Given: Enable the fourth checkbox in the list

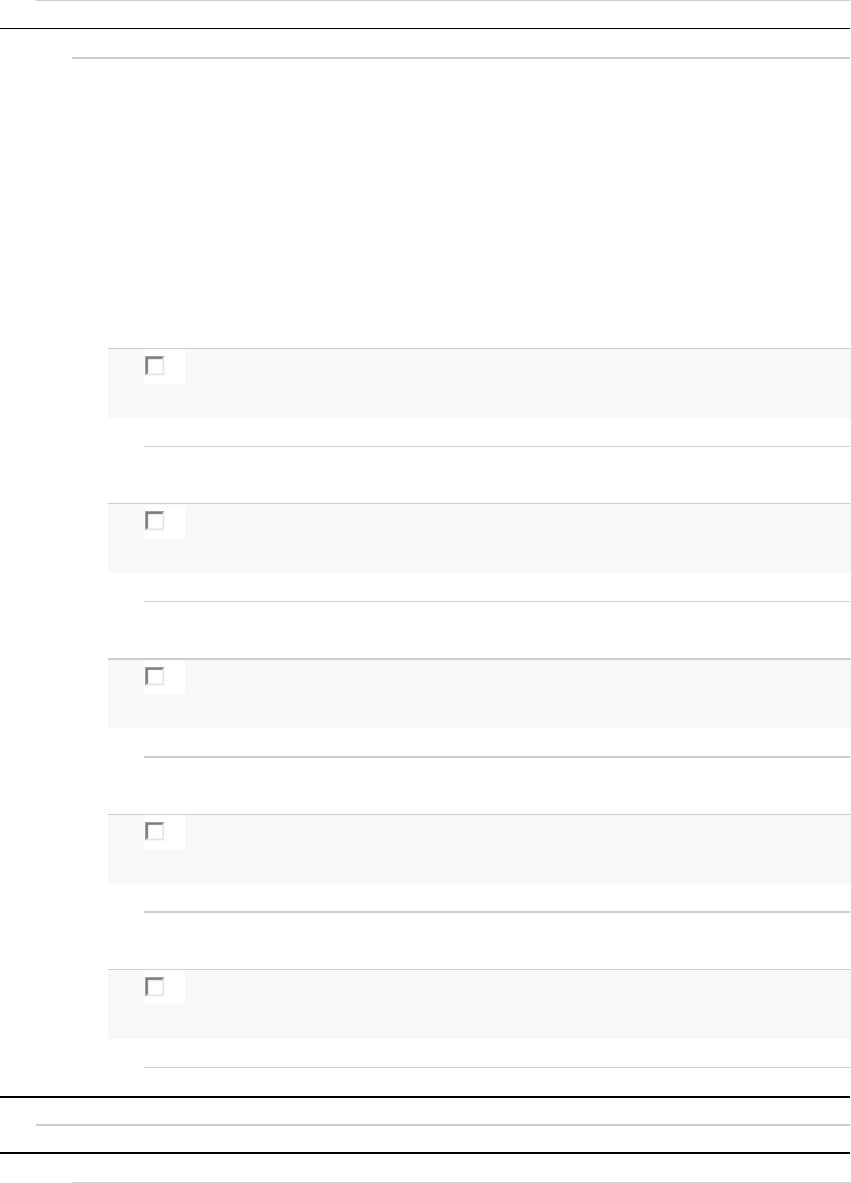Looking at the screenshot, I should 155,831.
